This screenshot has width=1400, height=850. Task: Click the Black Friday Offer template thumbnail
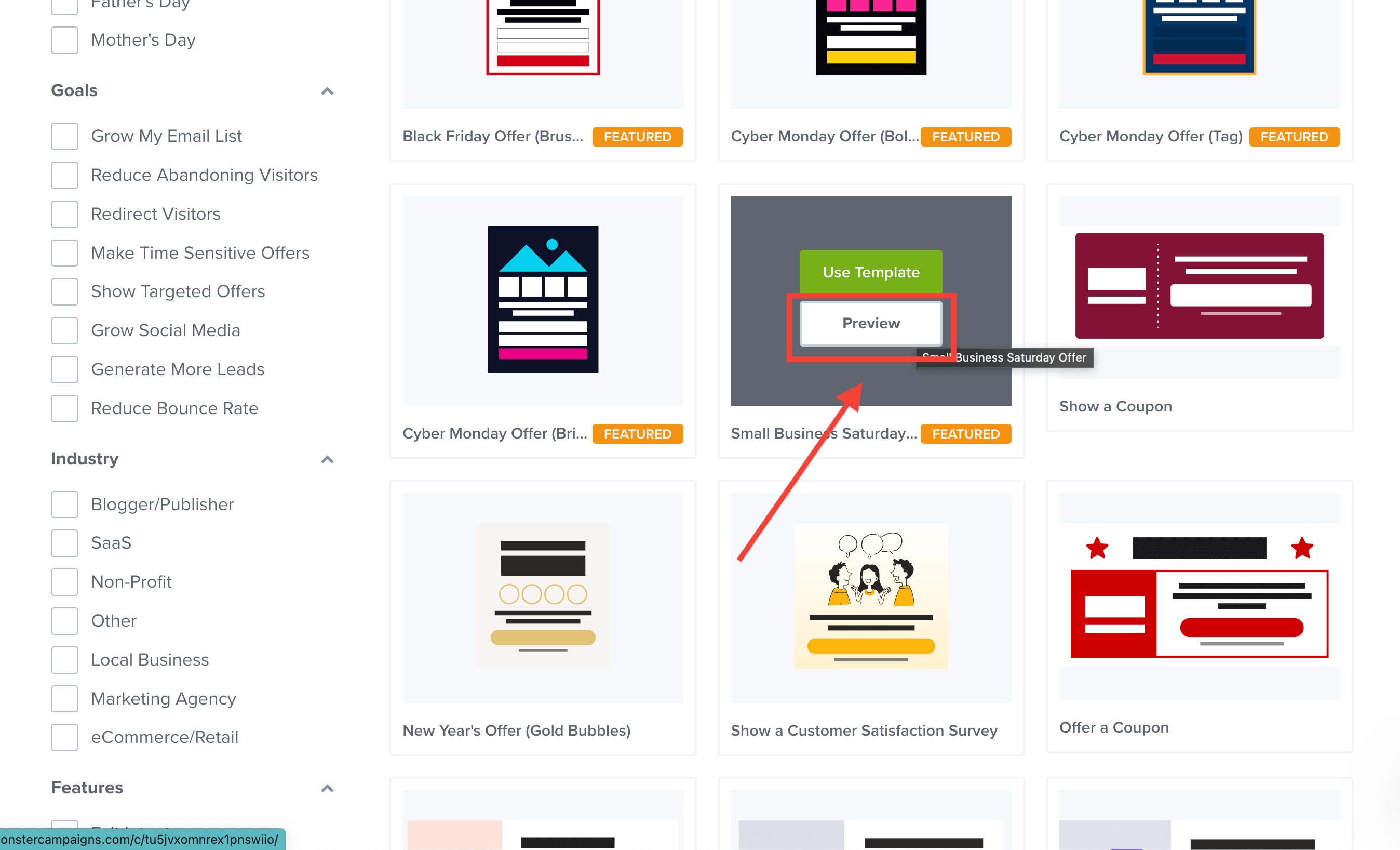coord(543,37)
